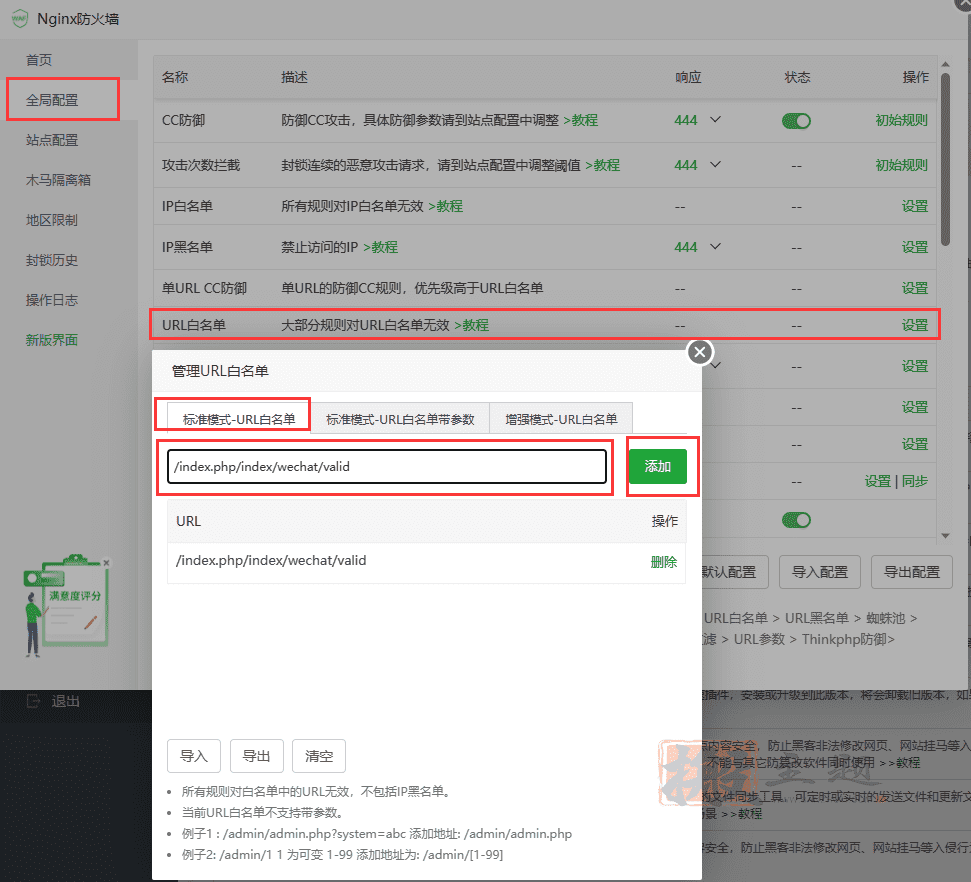Click the 退出 logout text
The width and height of the screenshot is (971, 882).
coord(65,701)
